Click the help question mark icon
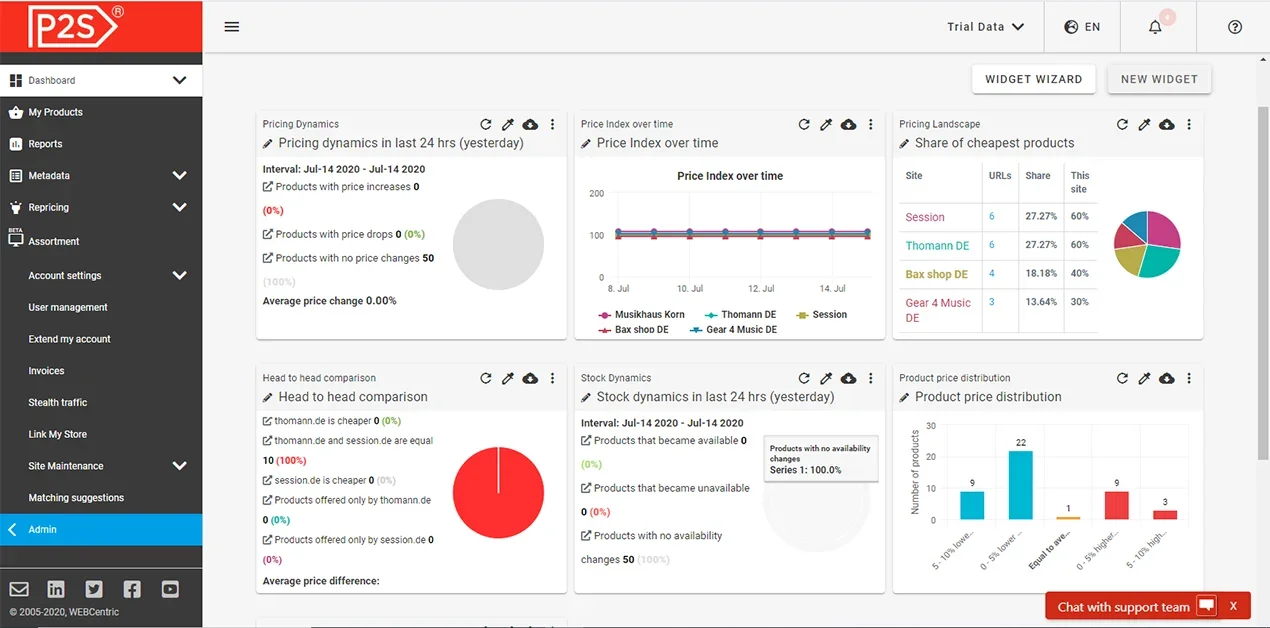 (x=1235, y=27)
